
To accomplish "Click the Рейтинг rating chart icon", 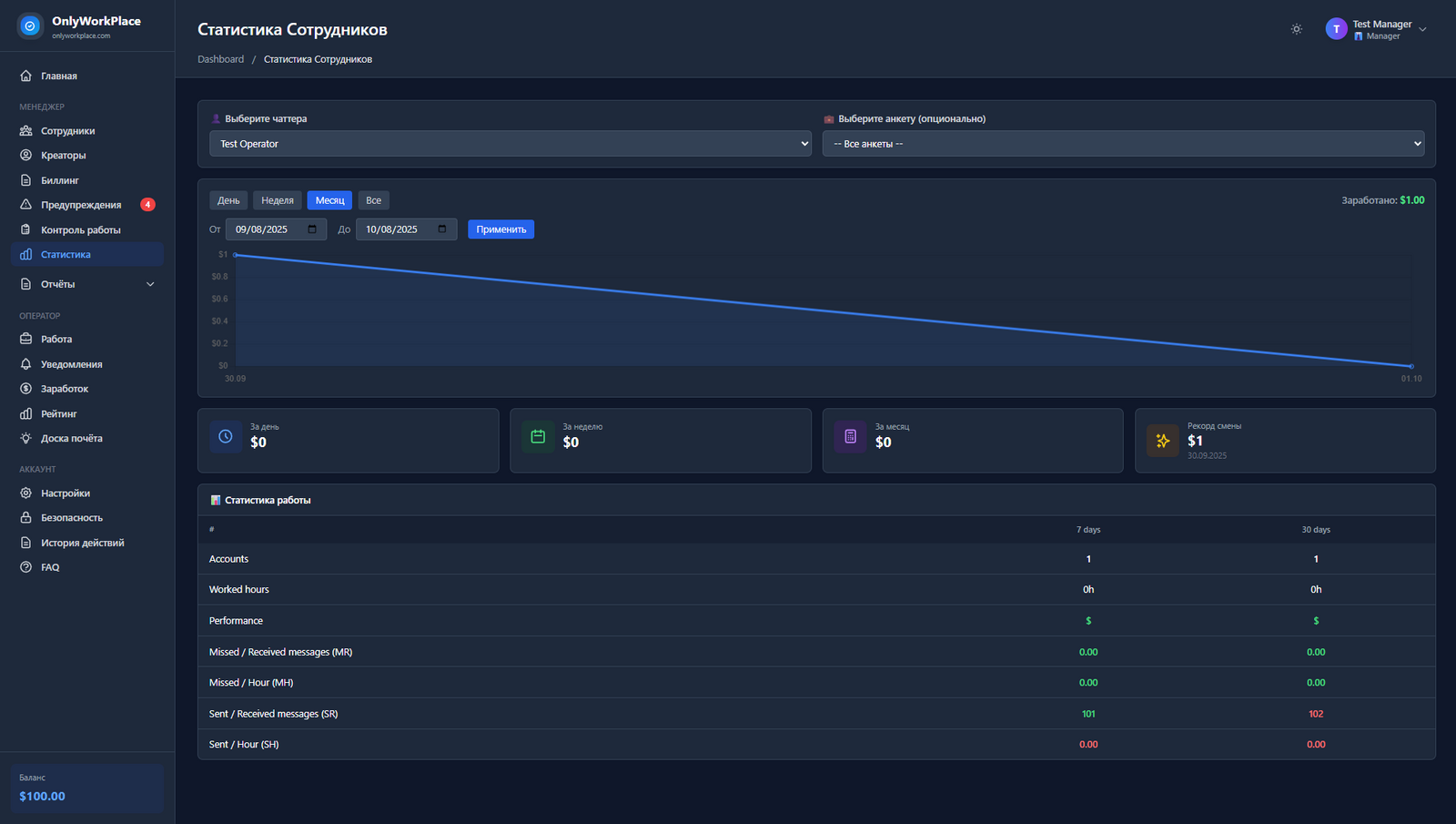I will point(26,414).
